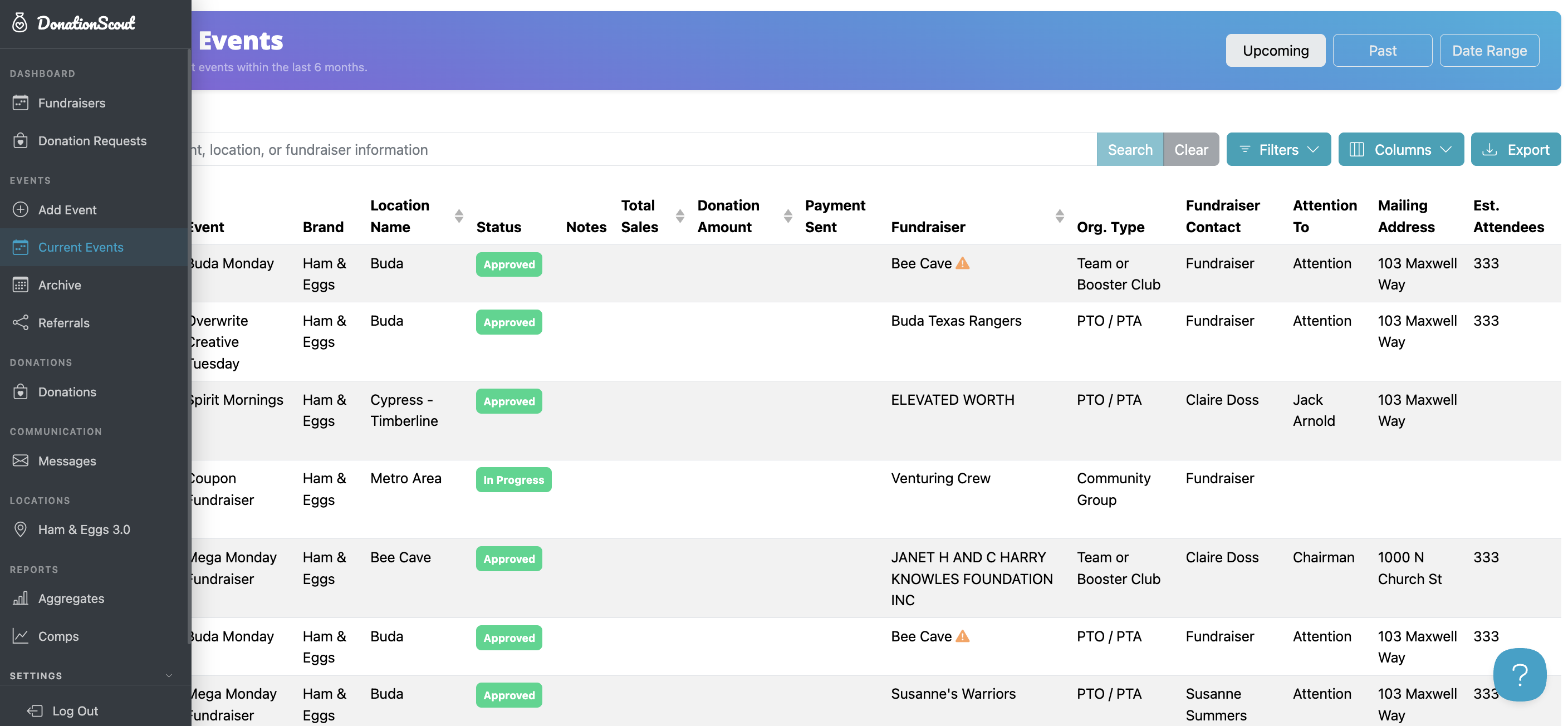Click the Clear button
Screen dimensions: 1568x726
point(1190,149)
